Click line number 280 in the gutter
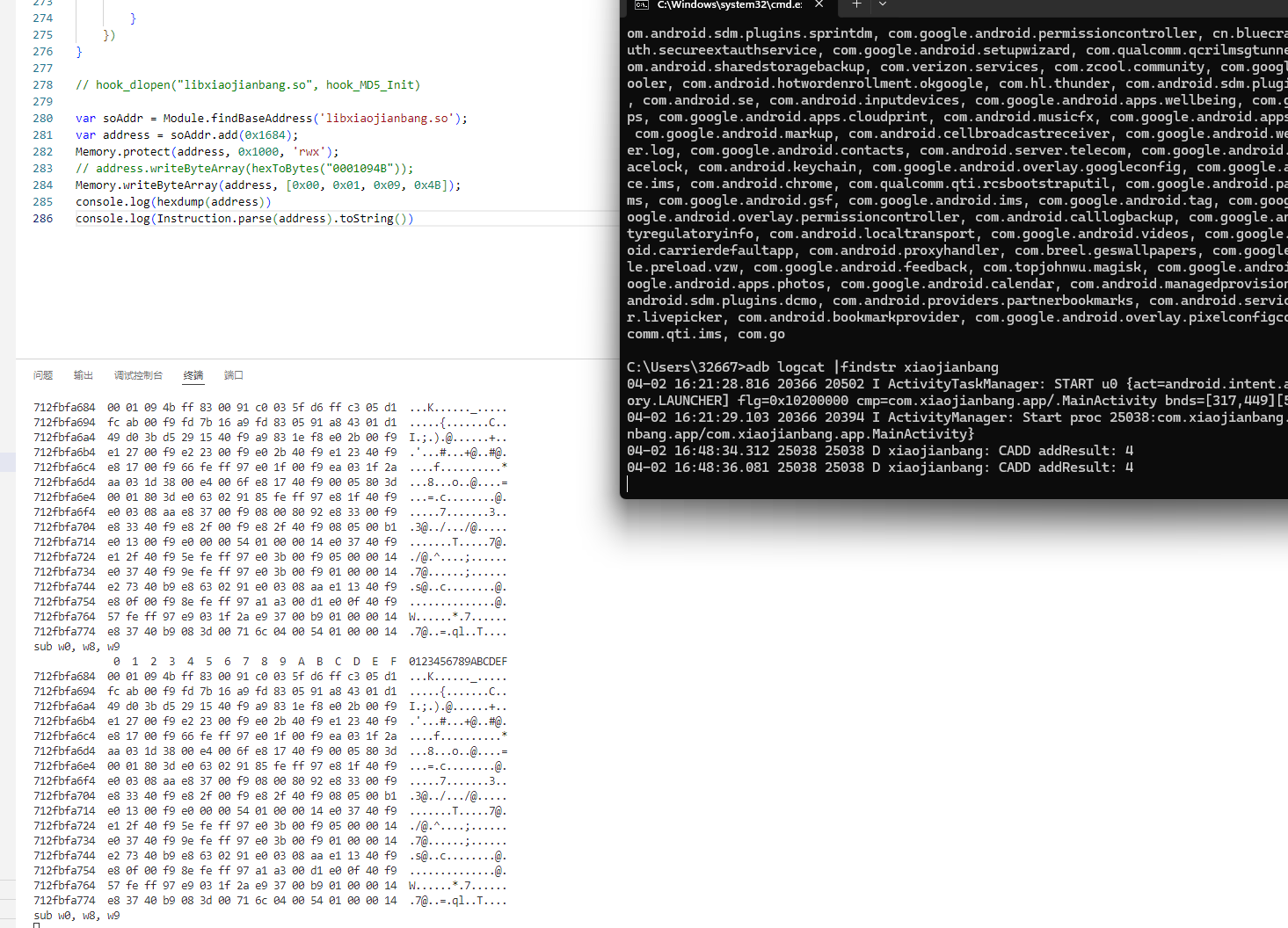1288x928 pixels. coord(42,119)
